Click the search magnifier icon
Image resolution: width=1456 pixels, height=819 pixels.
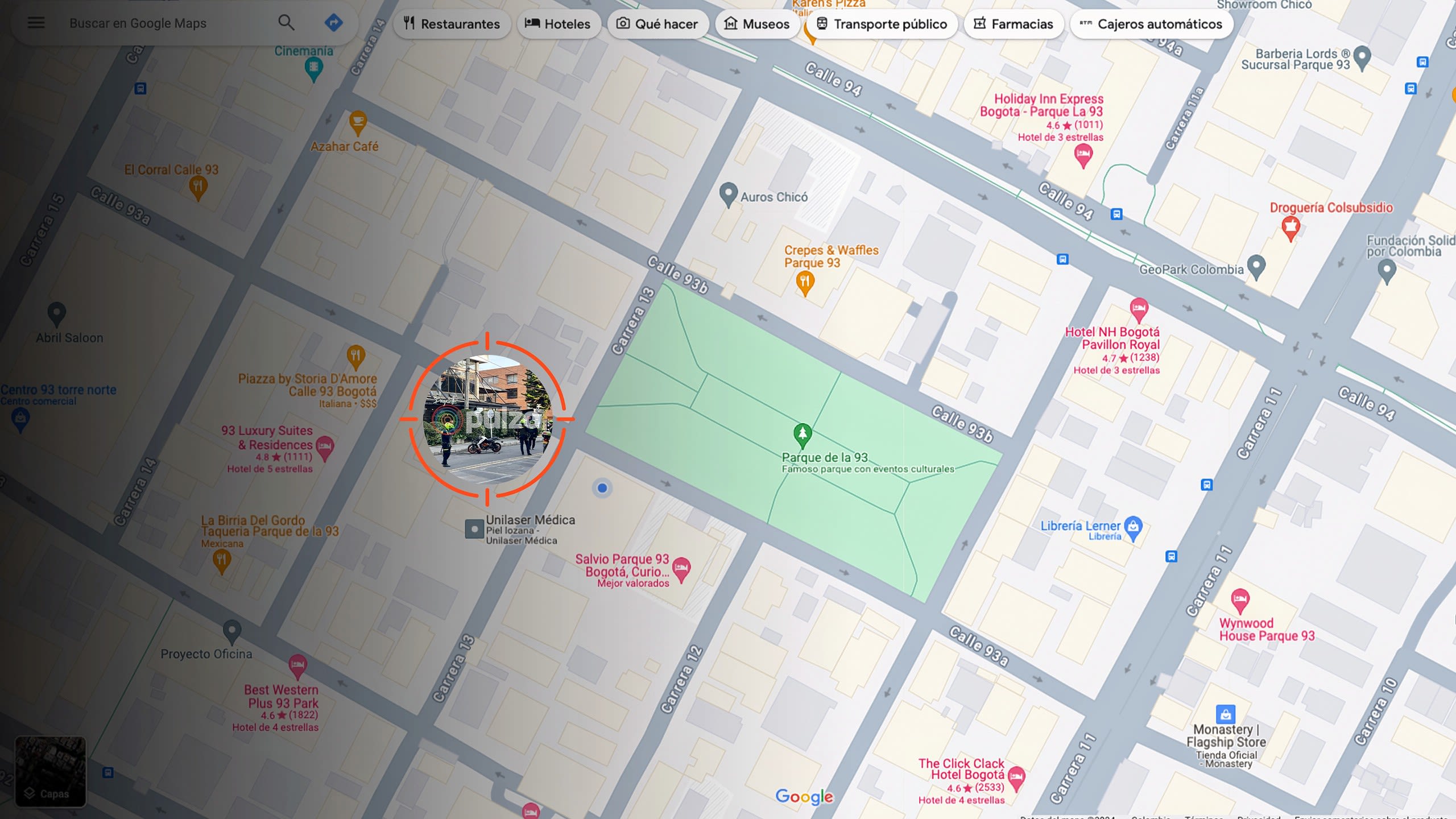pos(286,23)
